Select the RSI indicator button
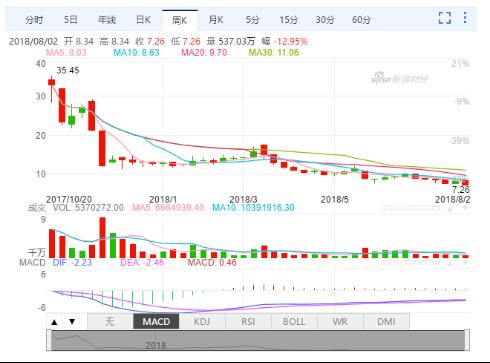 (248, 321)
